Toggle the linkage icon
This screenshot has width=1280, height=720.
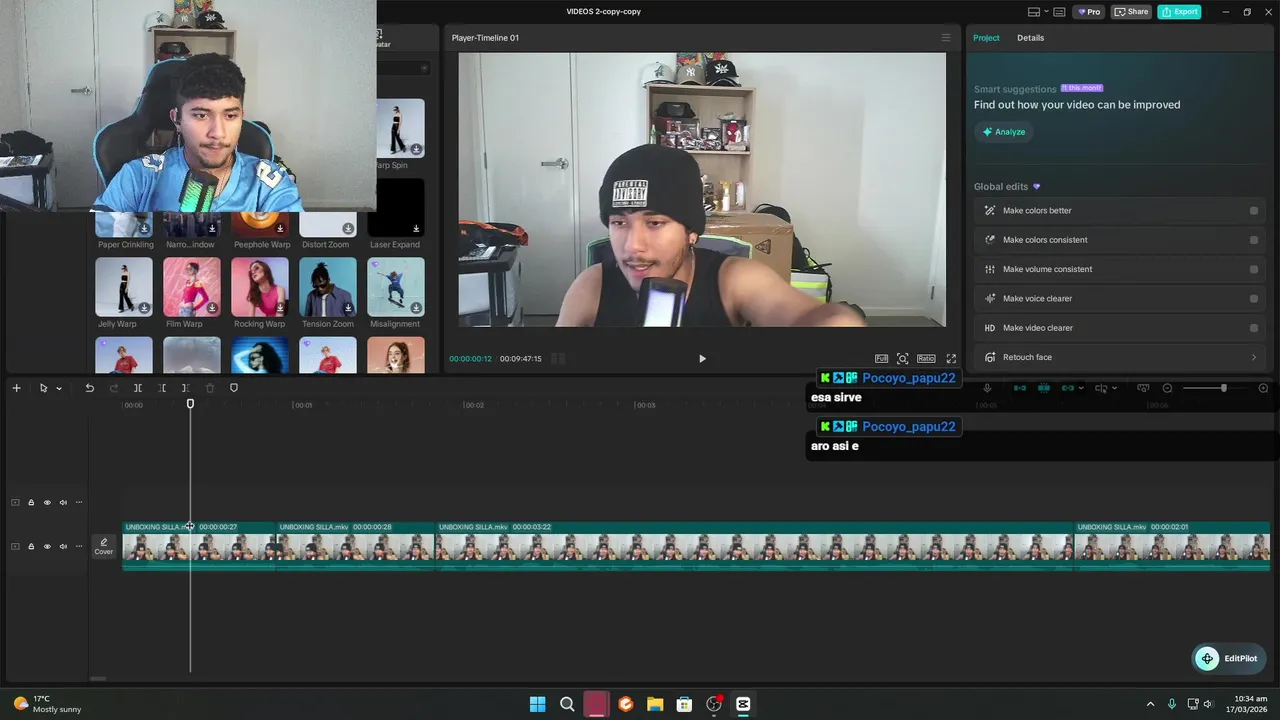pos(1068,388)
